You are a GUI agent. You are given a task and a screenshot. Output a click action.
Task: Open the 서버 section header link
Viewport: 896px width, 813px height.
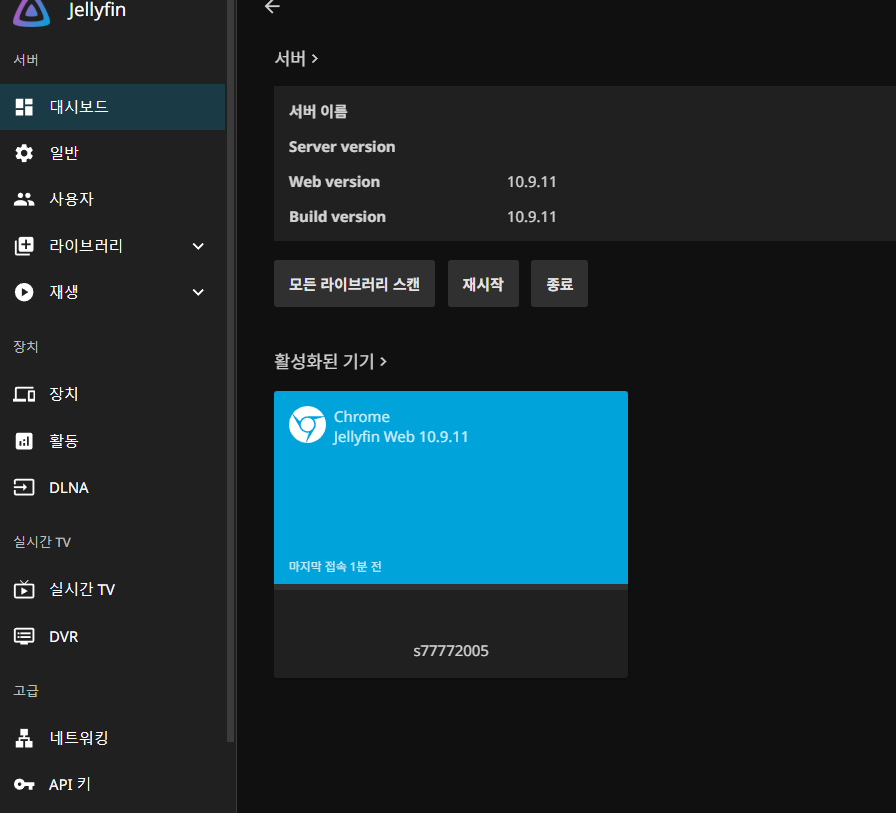pyautogui.click(x=296, y=58)
